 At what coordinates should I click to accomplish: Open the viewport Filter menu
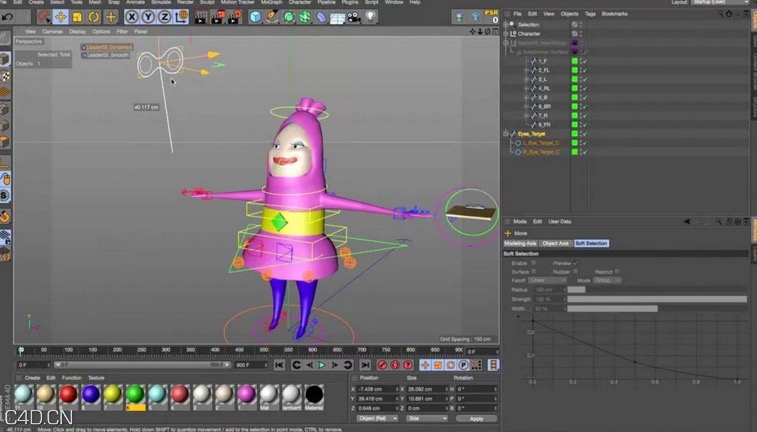click(122, 31)
